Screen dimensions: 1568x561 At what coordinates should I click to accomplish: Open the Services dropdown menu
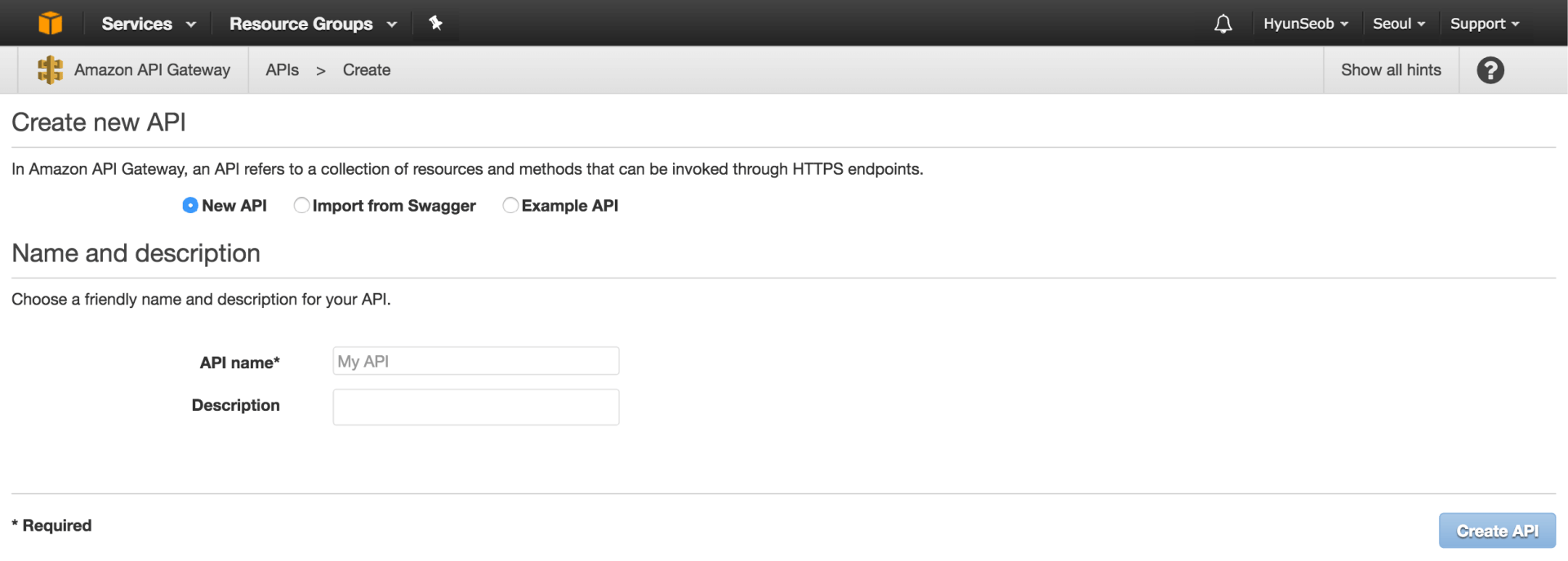(x=149, y=24)
